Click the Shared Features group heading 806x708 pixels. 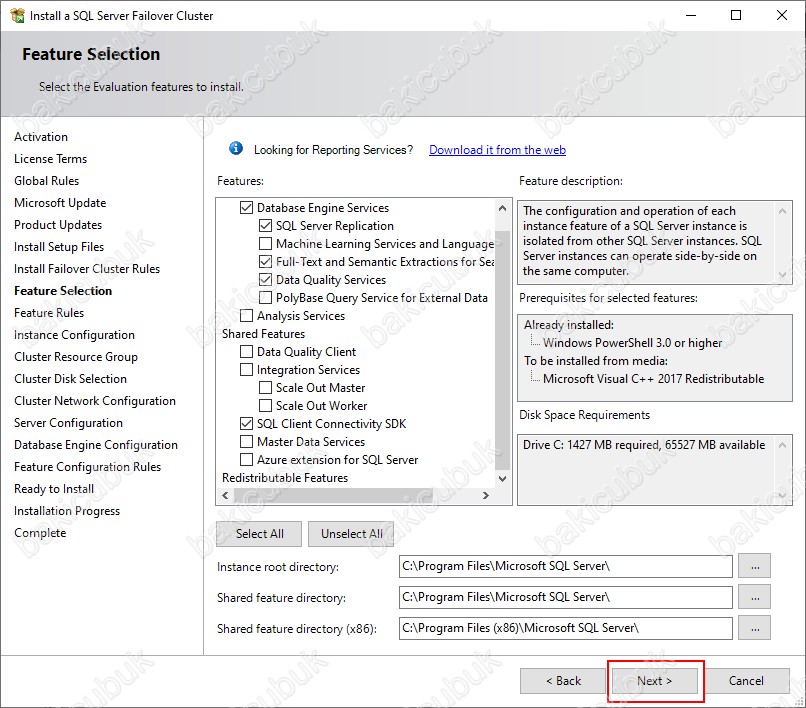(263, 334)
